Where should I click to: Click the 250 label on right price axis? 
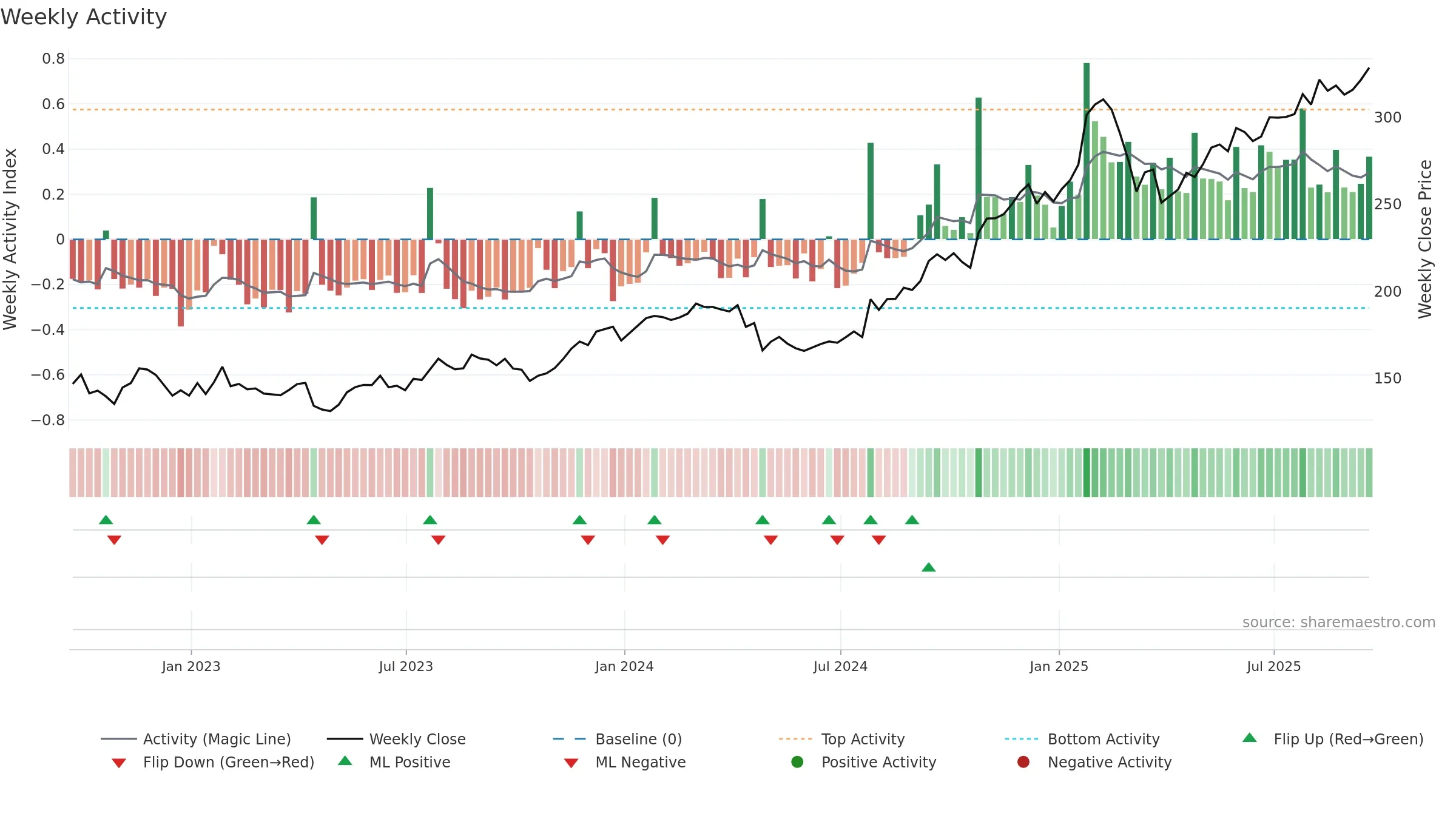(x=1388, y=204)
